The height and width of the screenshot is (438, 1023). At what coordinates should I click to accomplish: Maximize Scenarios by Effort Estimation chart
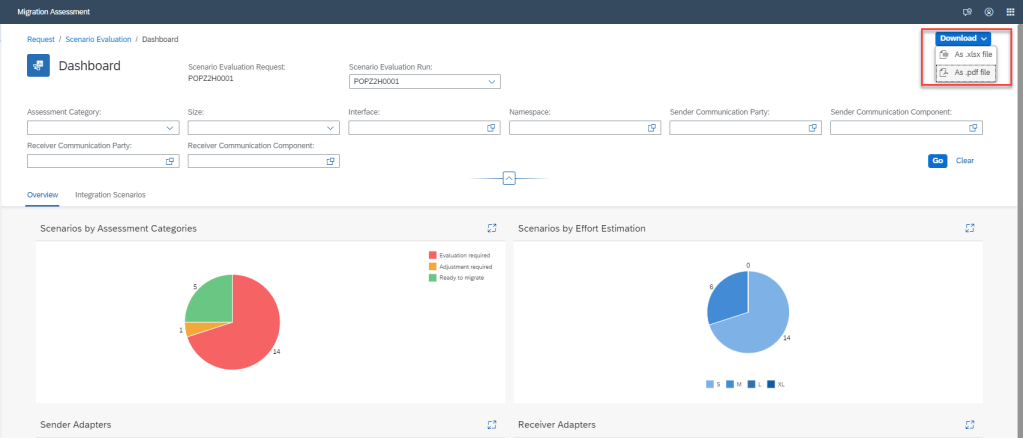click(970, 228)
